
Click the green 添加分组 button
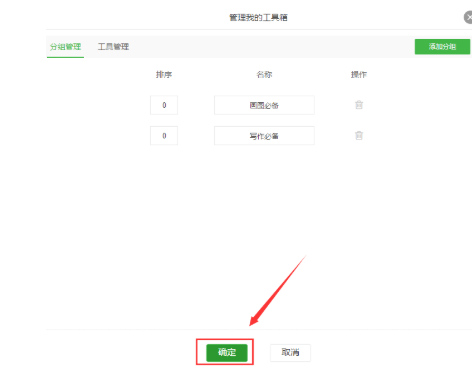point(442,47)
